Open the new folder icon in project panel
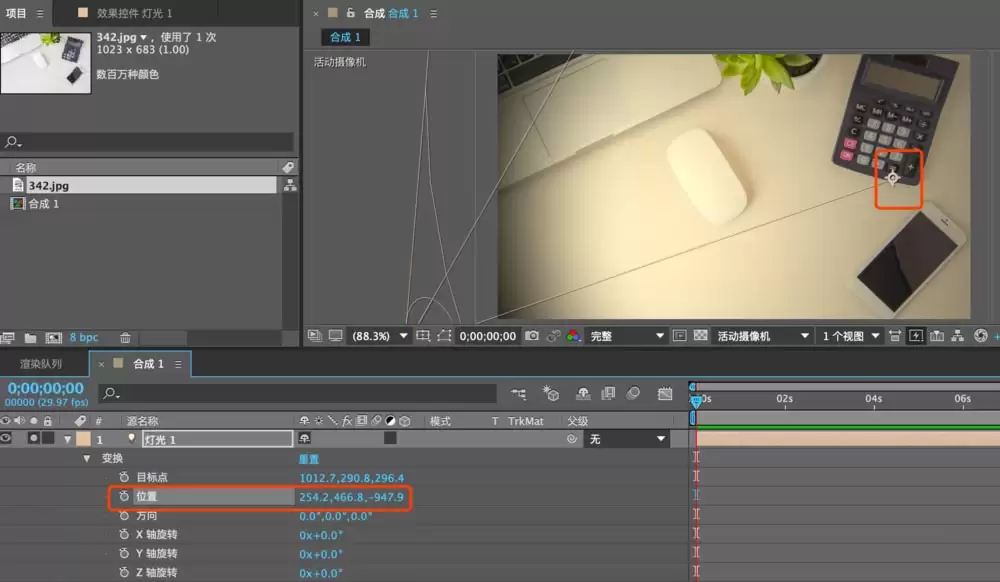 point(30,338)
